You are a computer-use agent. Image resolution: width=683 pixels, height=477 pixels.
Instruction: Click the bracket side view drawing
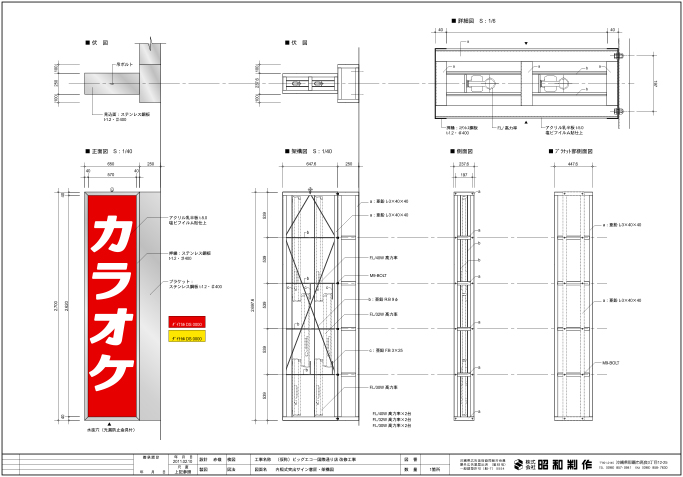573,306
